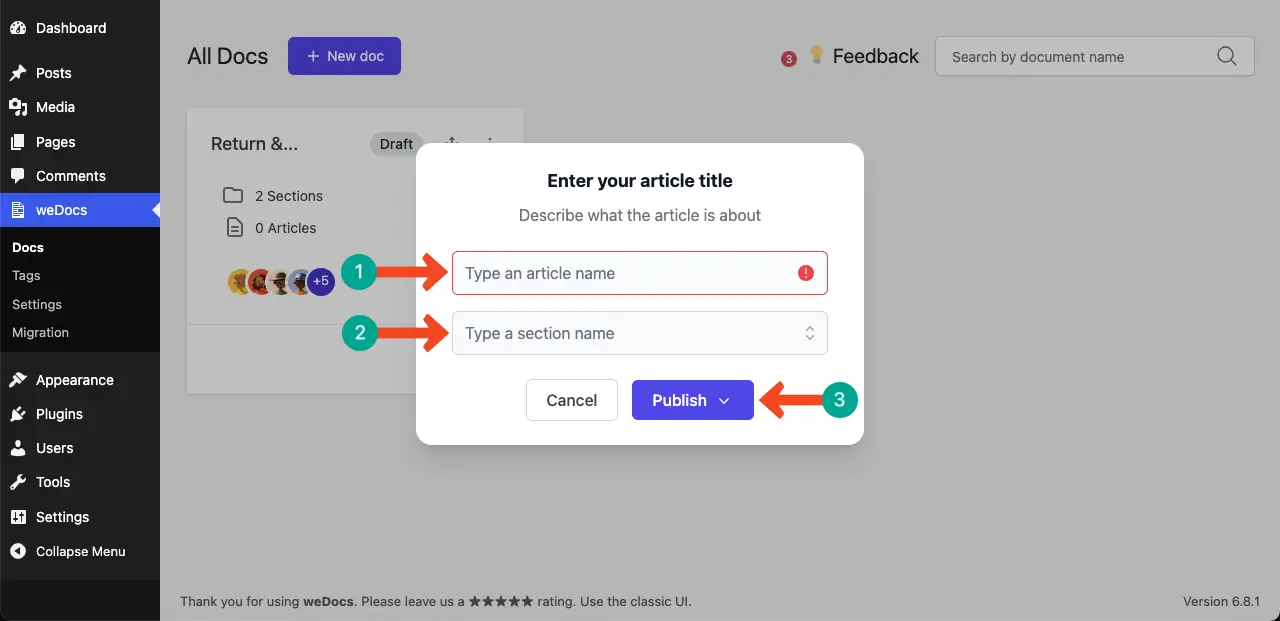
Task: Click the Appearance paintbrush icon
Action: tap(18, 380)
